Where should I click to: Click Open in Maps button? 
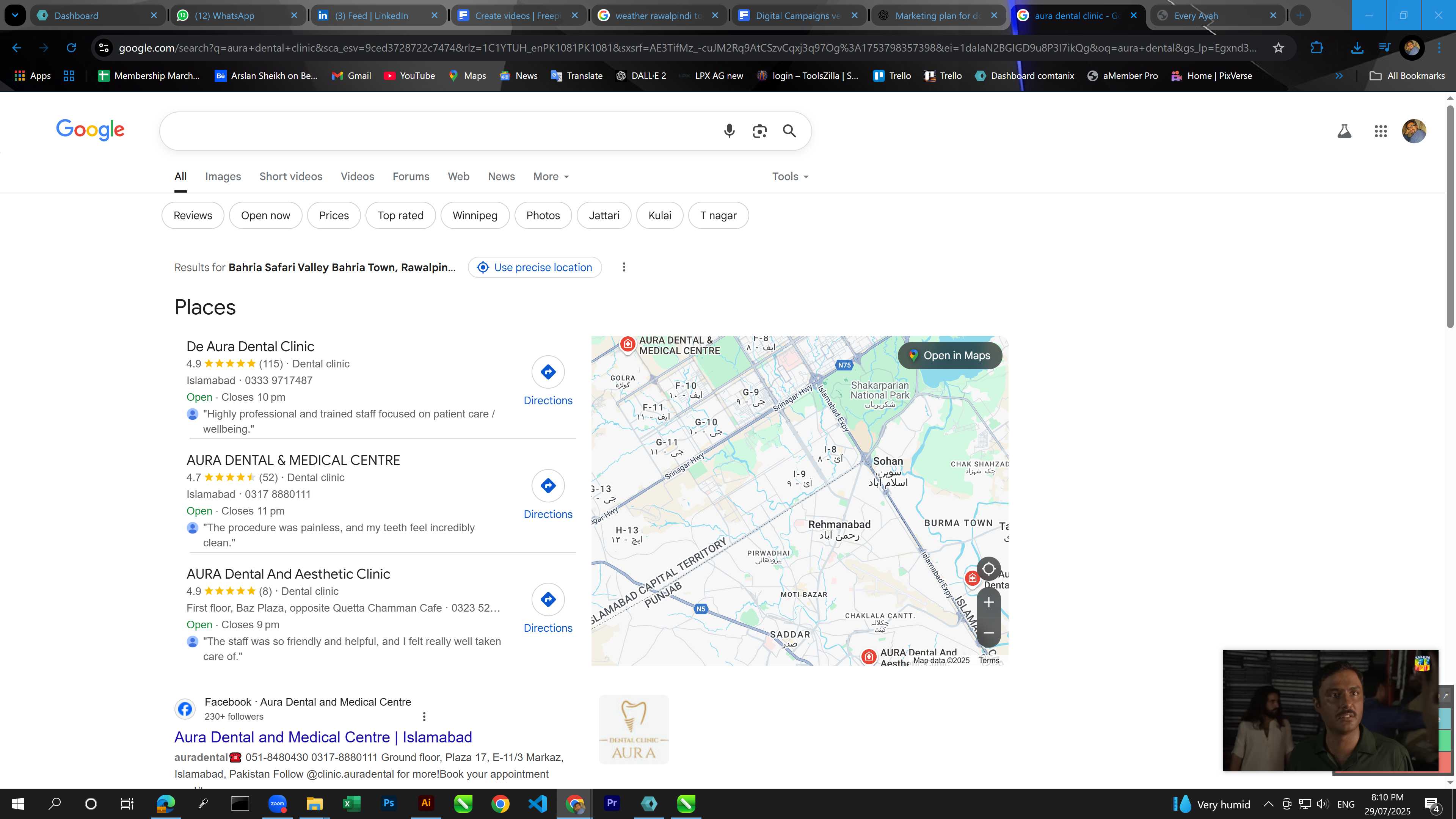(949, 356)
